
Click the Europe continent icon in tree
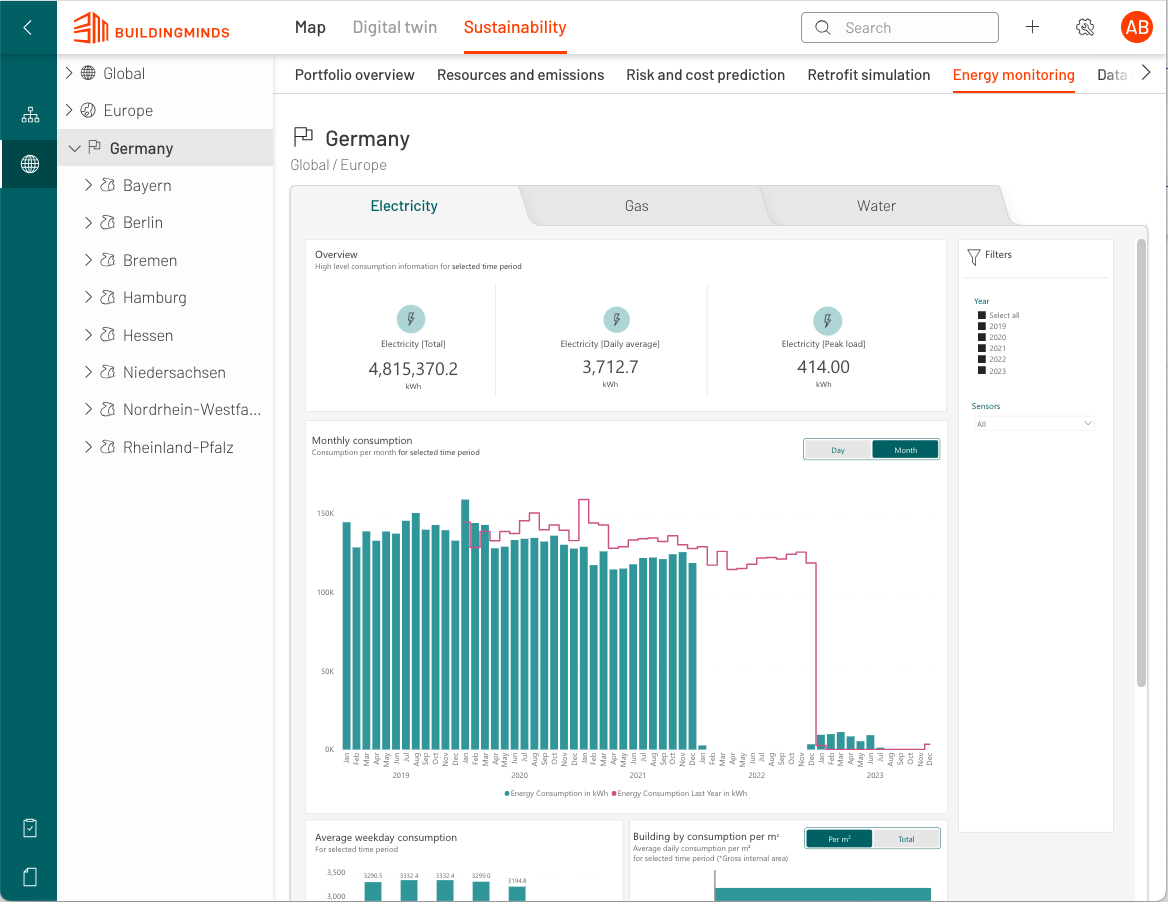pyautogui.click(x=88, y=110)
